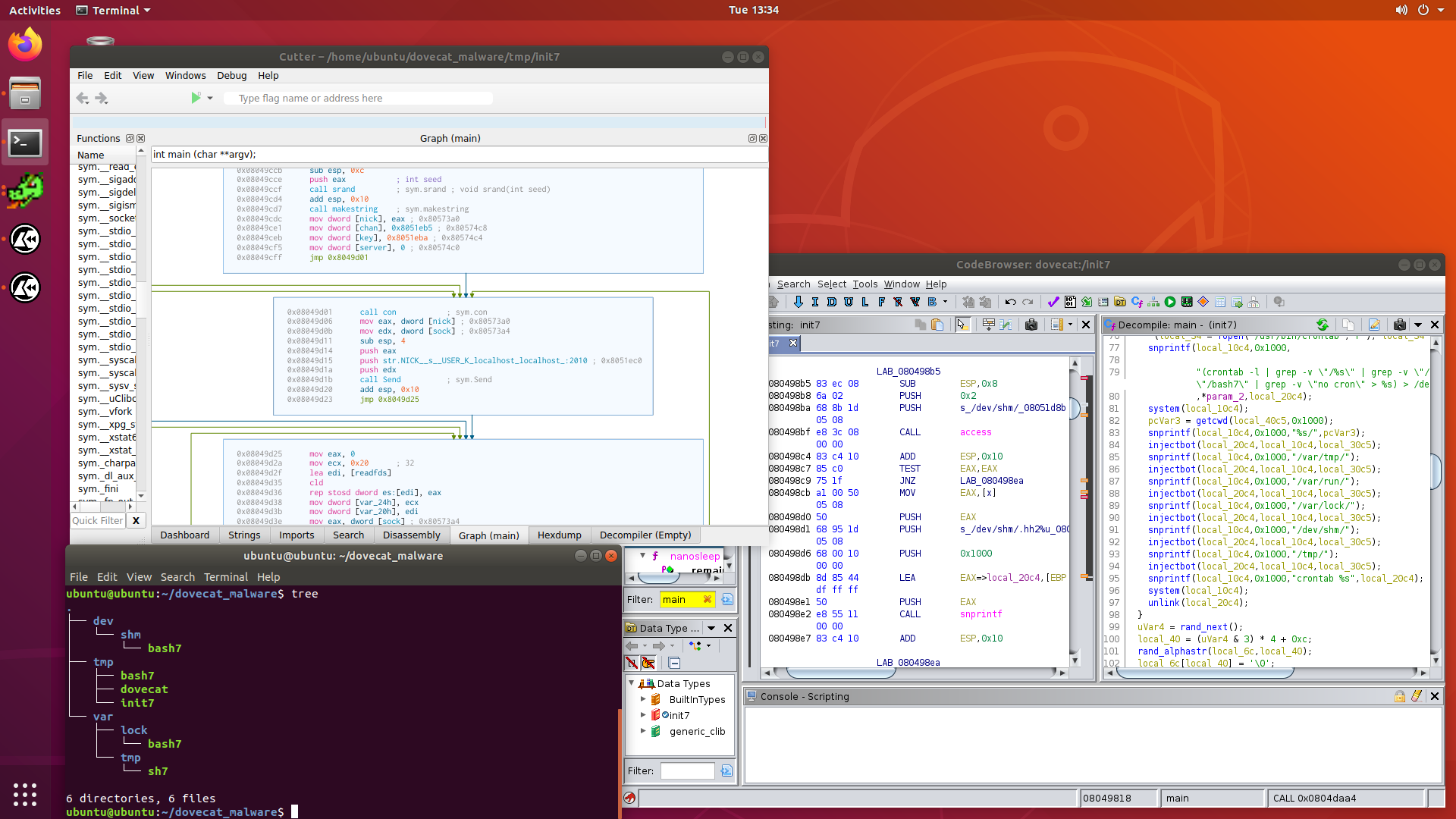Clear the Quick Filter with X button

click(136, 520)
